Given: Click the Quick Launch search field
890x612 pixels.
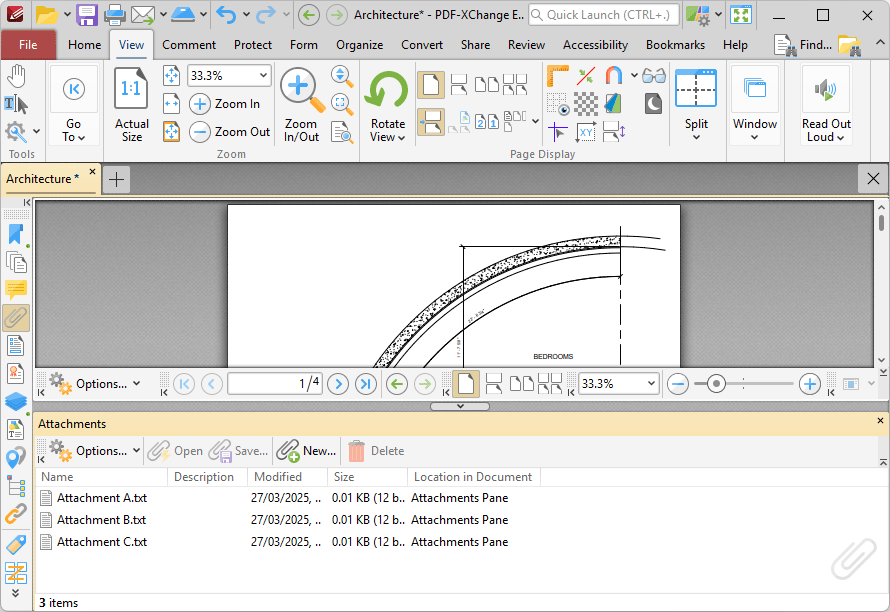Looking at the screenshot, I should 603,15.
